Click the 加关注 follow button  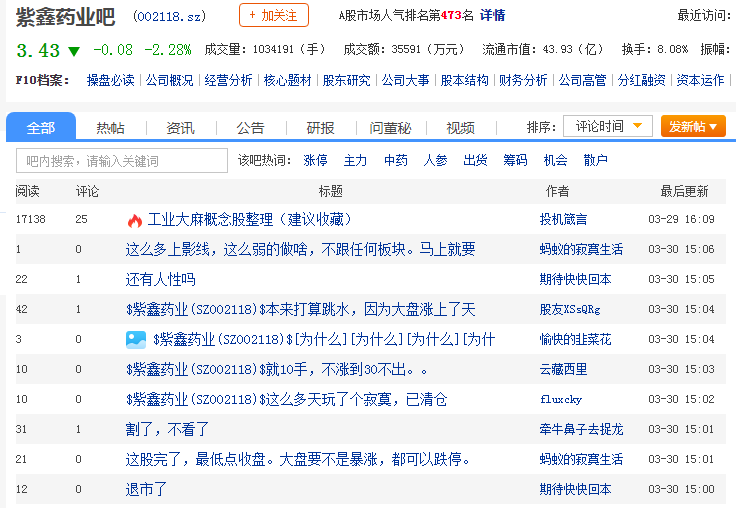click(x=274, y=15)
